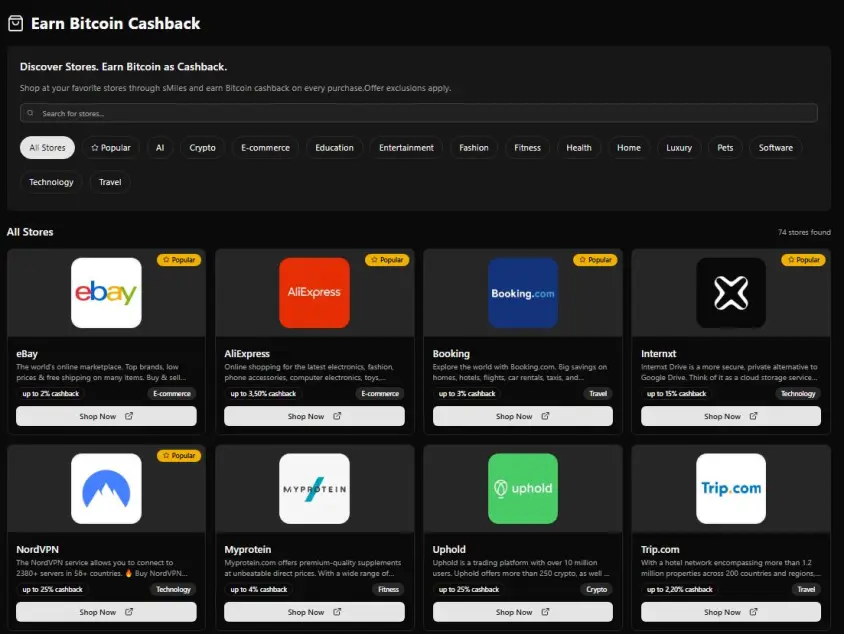Open the Booking.com store logo
The image size is (844, 634).
(523, 293)
